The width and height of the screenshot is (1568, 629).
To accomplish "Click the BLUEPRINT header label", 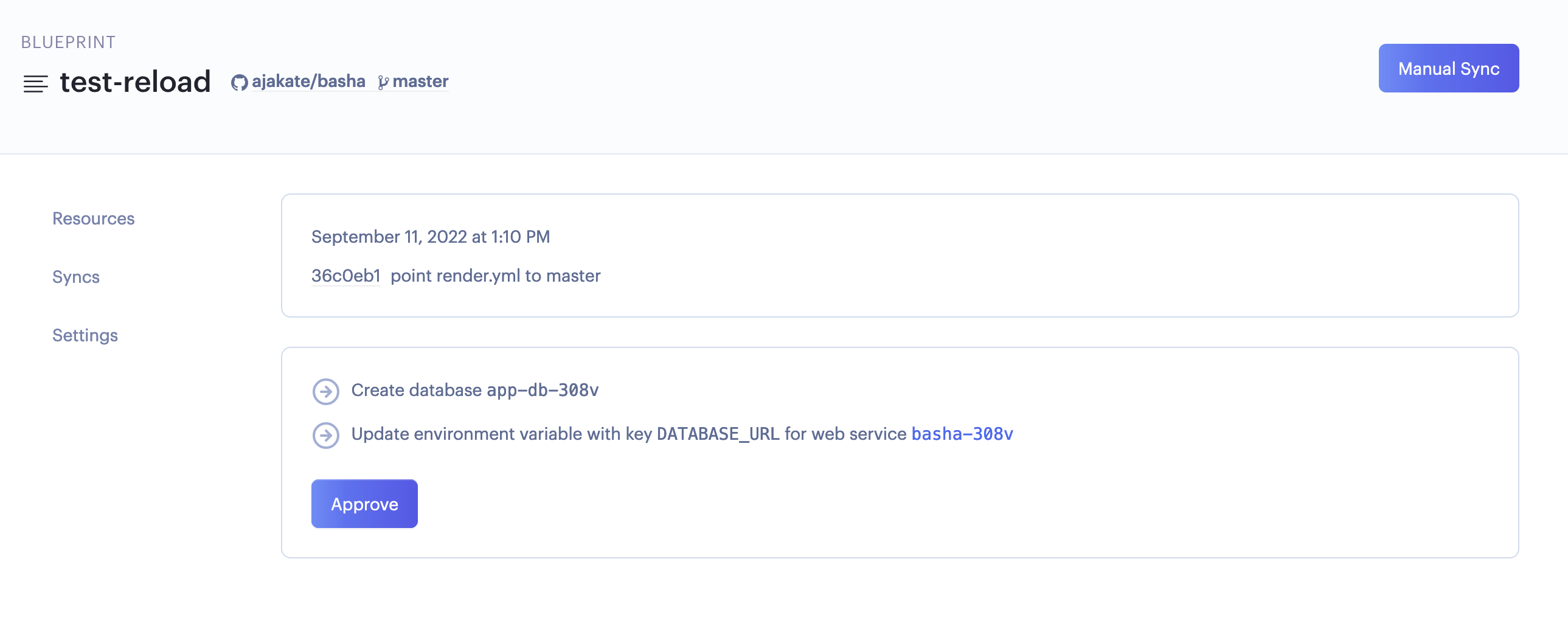I will point(68,42).
